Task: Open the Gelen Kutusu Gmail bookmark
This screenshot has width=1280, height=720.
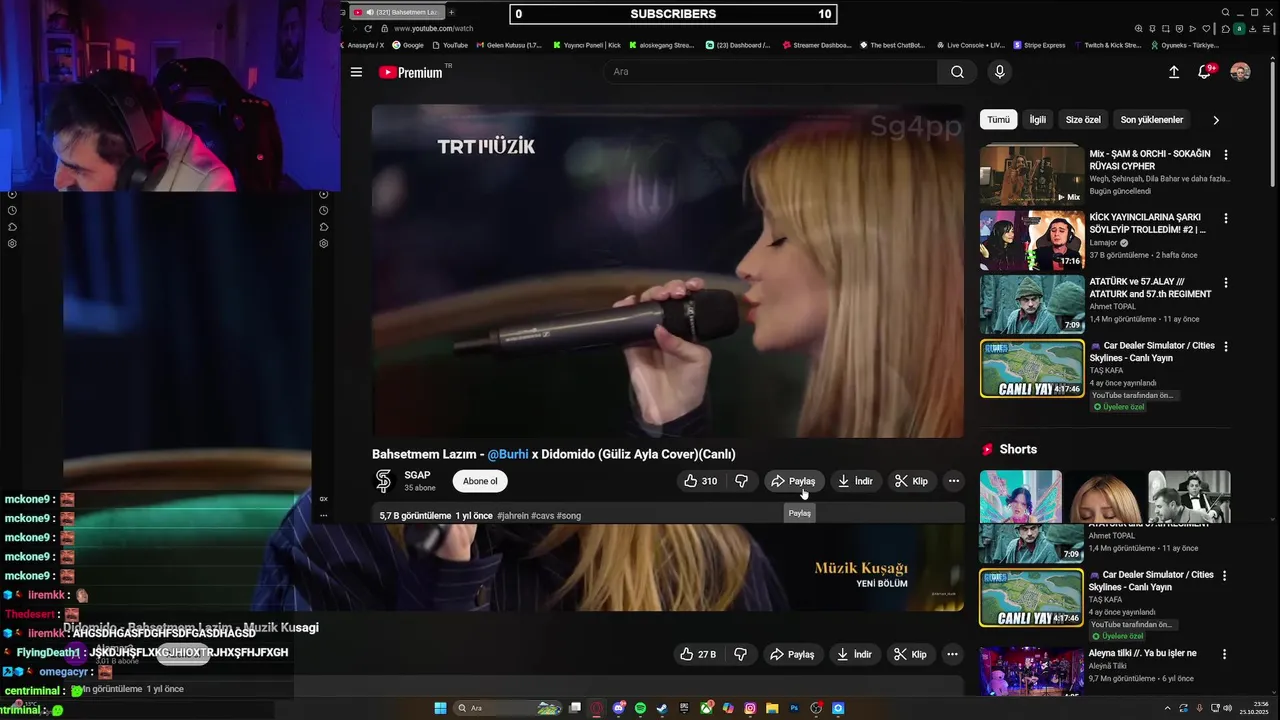Action: [509, 45]
